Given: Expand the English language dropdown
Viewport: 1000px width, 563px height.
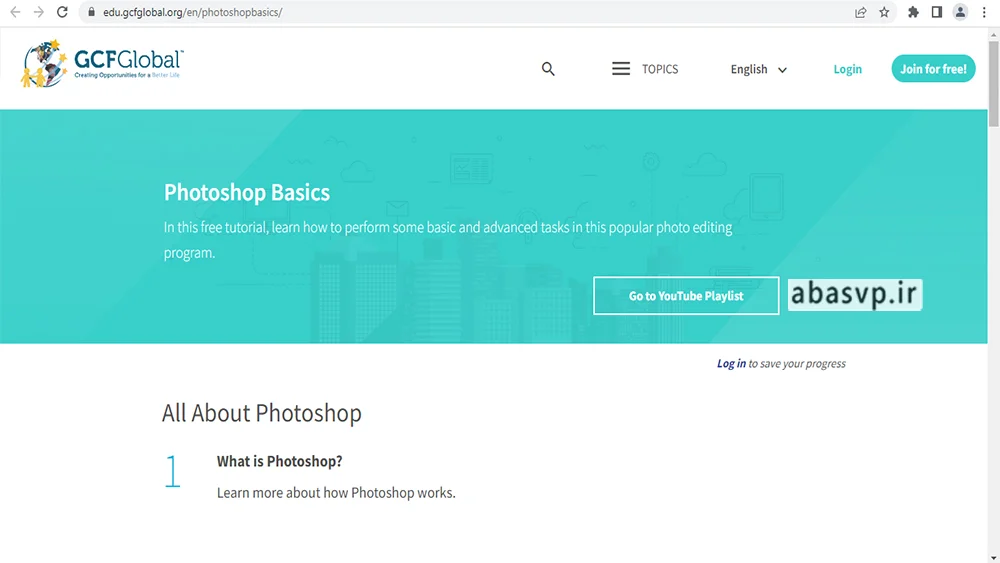Looking at the screenshot, I should (x=758, y=69).
